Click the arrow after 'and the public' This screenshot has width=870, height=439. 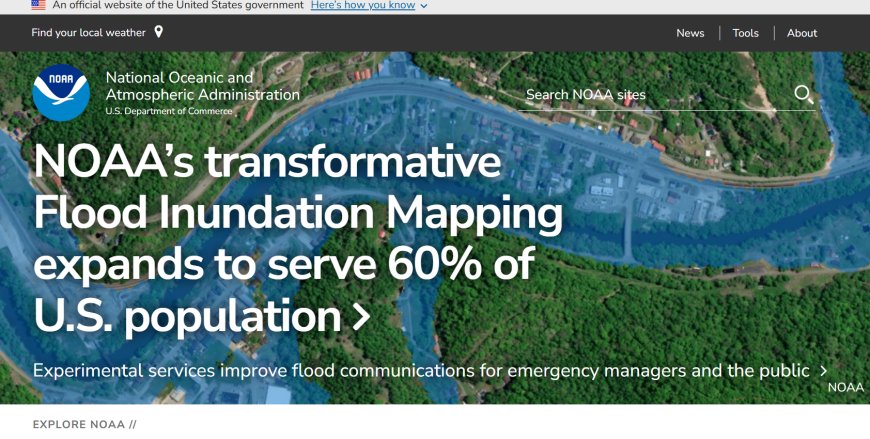point(823,371)
